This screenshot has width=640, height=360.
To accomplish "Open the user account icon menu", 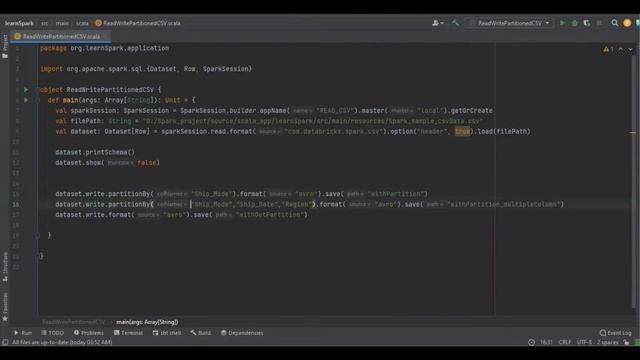I will pos(438,23).
